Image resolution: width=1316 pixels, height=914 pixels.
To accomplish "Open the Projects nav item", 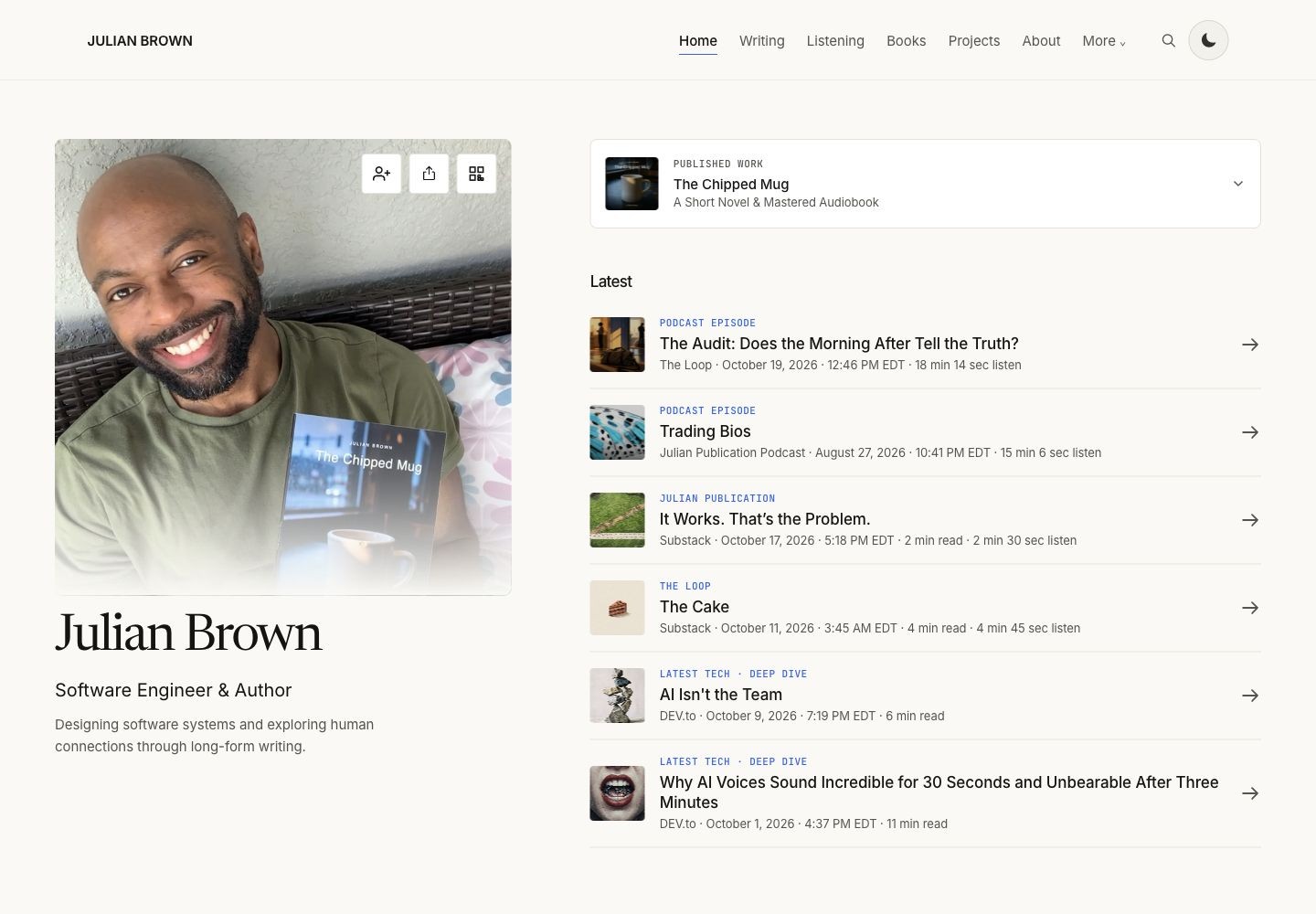I will point(974,41).
